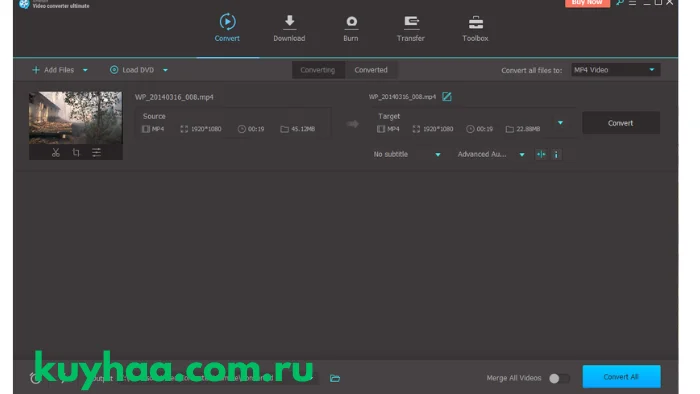Convert WP_20140316_008.mp4 file

[x=621, y=123]
